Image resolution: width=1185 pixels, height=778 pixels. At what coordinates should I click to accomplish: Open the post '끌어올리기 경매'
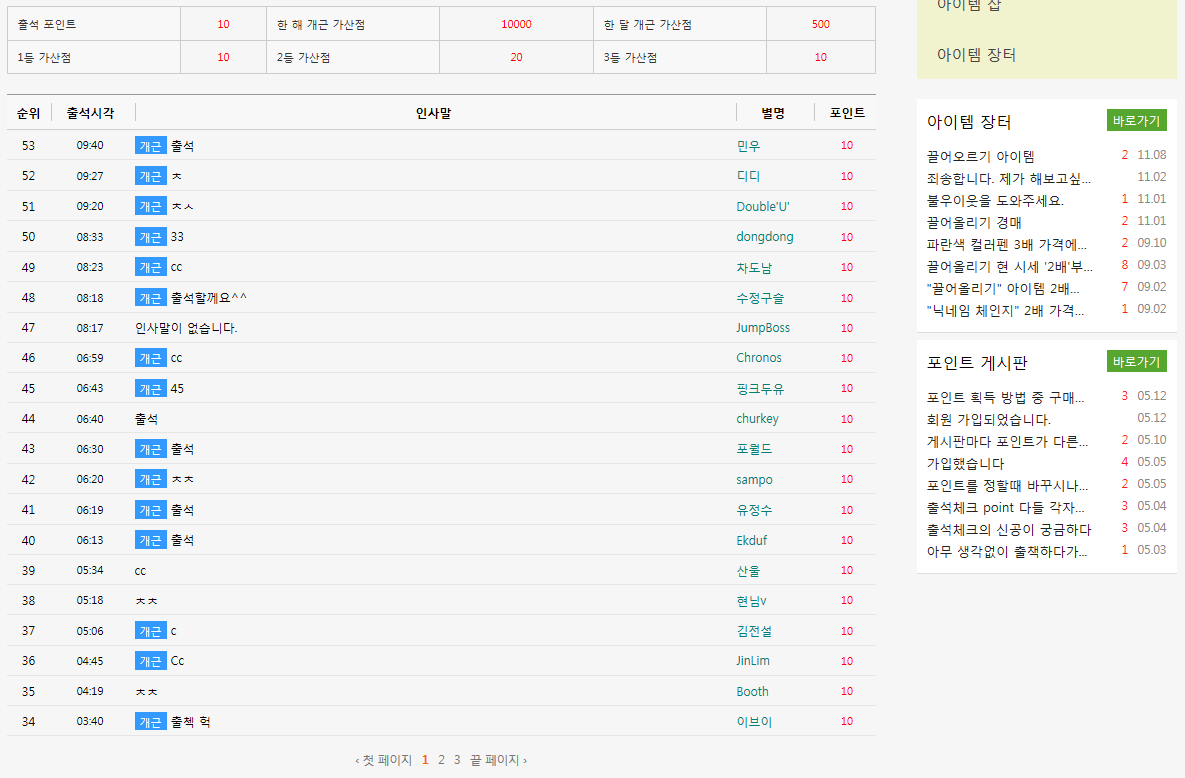coord(973,222)
